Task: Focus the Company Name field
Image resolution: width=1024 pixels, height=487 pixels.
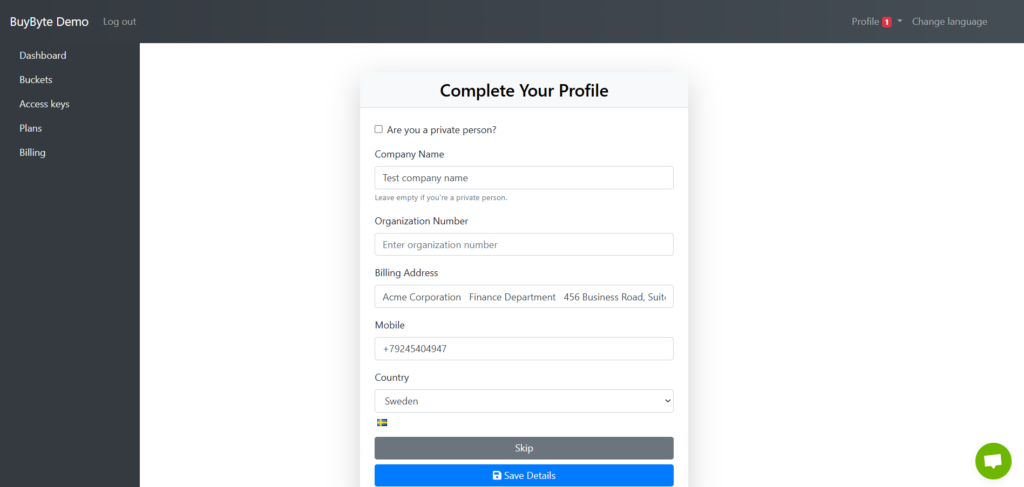Action: coord(524,178)
